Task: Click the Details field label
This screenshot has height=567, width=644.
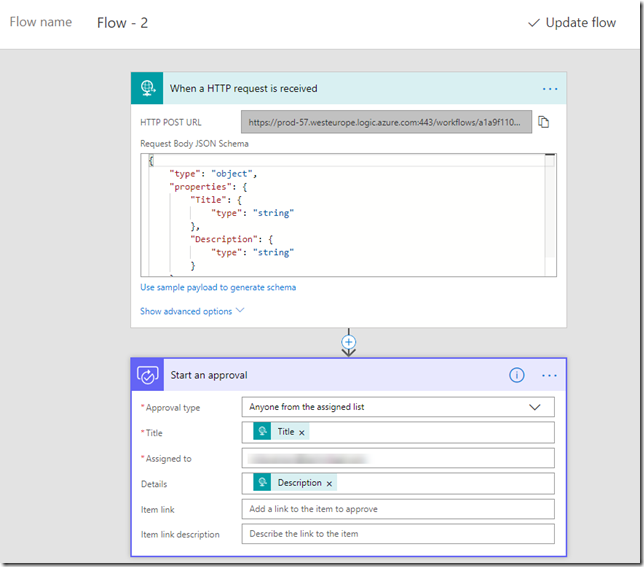Action: [x=154, y=484]
